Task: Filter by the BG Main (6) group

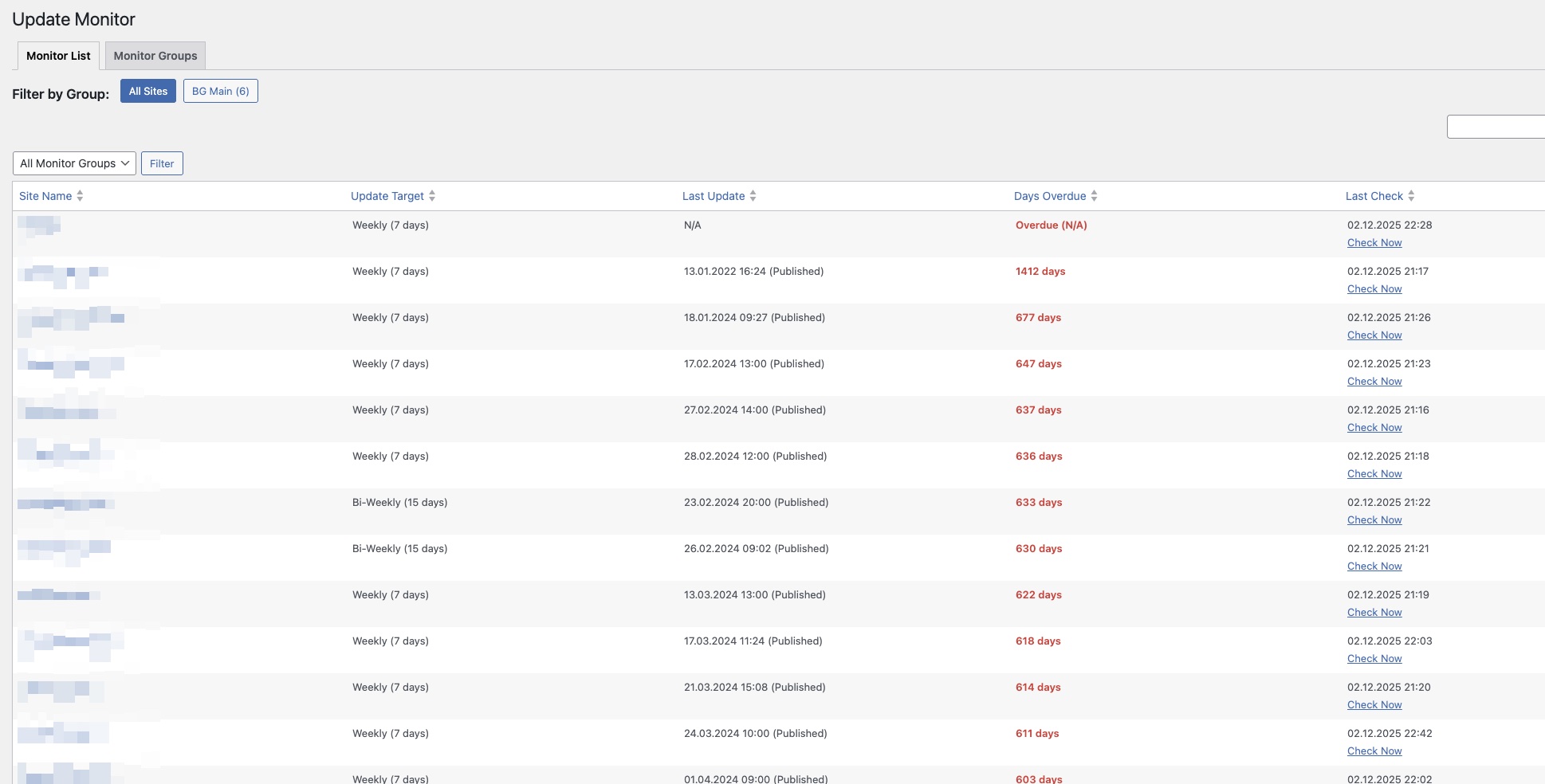Action: coord(221,91)
